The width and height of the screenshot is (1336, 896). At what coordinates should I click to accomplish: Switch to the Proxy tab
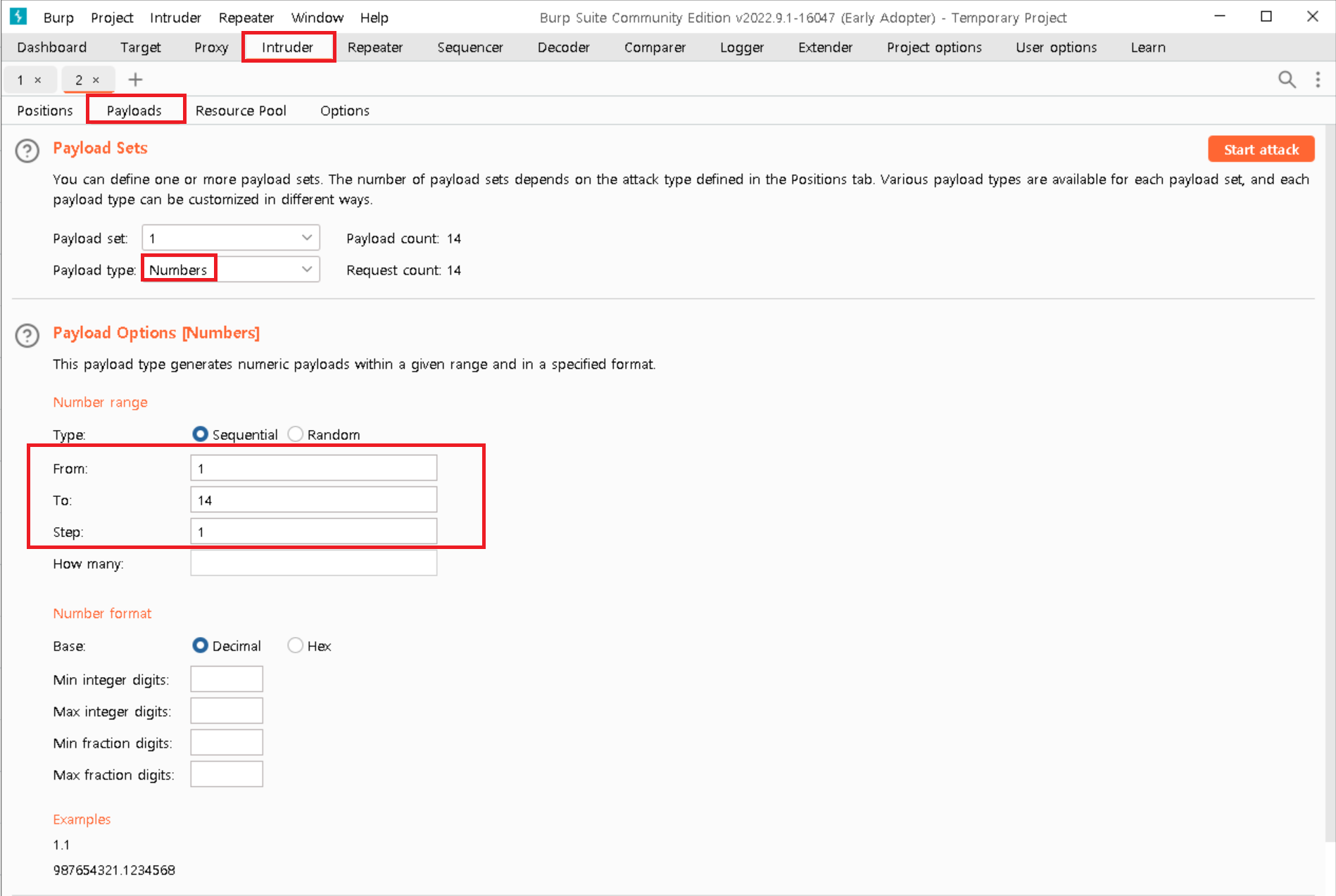tap(211, 47)
